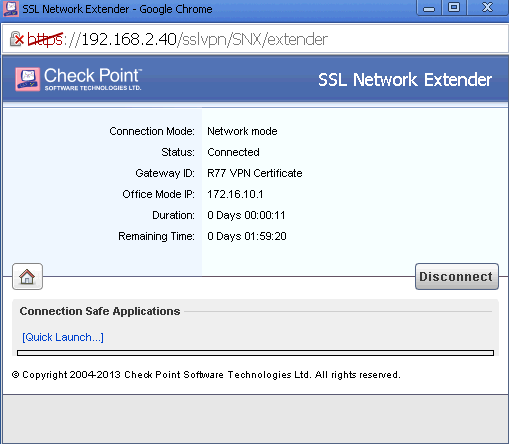Click the Duration value '0 Days 00:00:11'
The width and height of the screenshot is (509, 444).
coord(246,215)
